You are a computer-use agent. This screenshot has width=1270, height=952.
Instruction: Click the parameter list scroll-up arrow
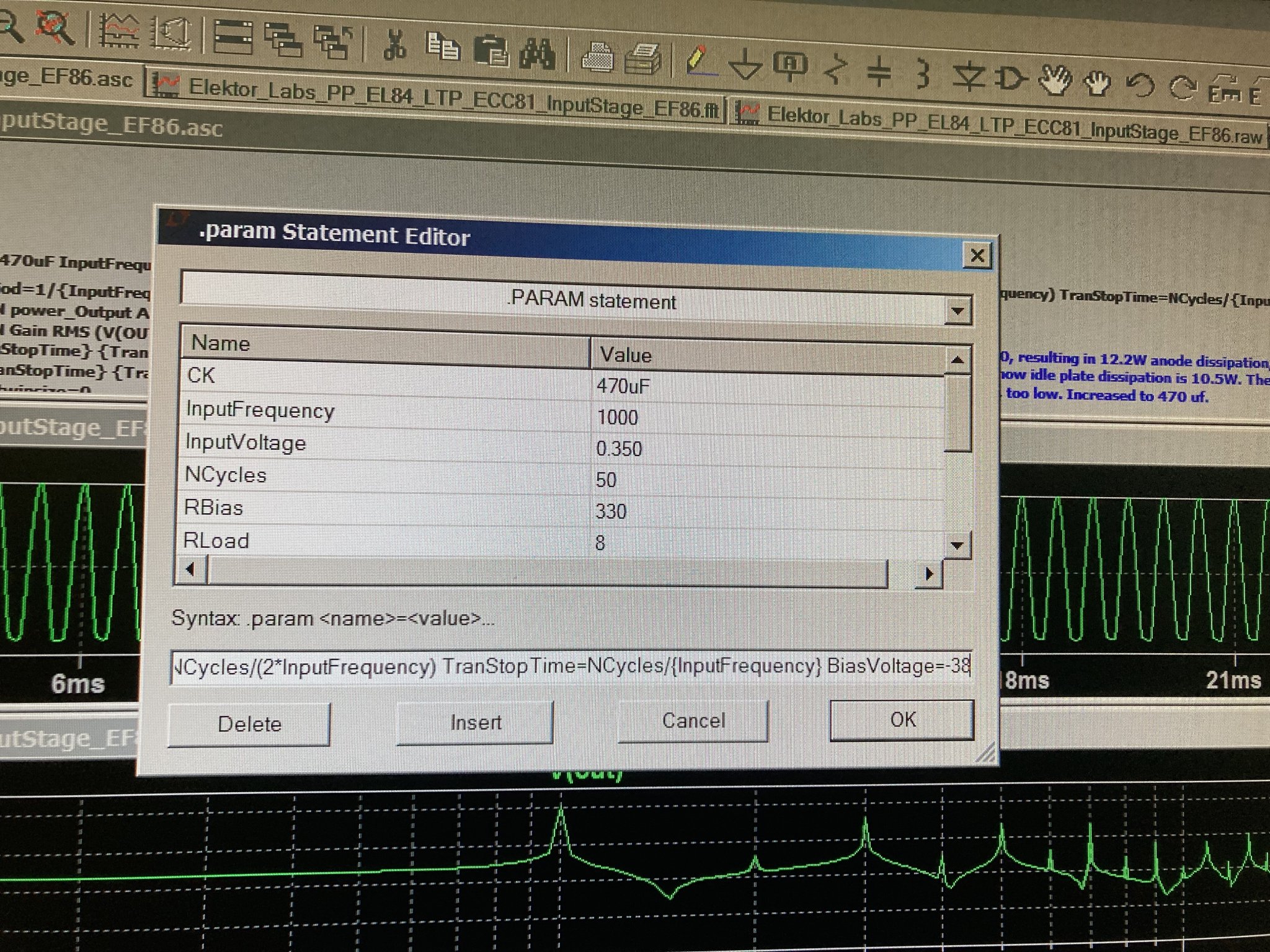(x=957, y=360)
